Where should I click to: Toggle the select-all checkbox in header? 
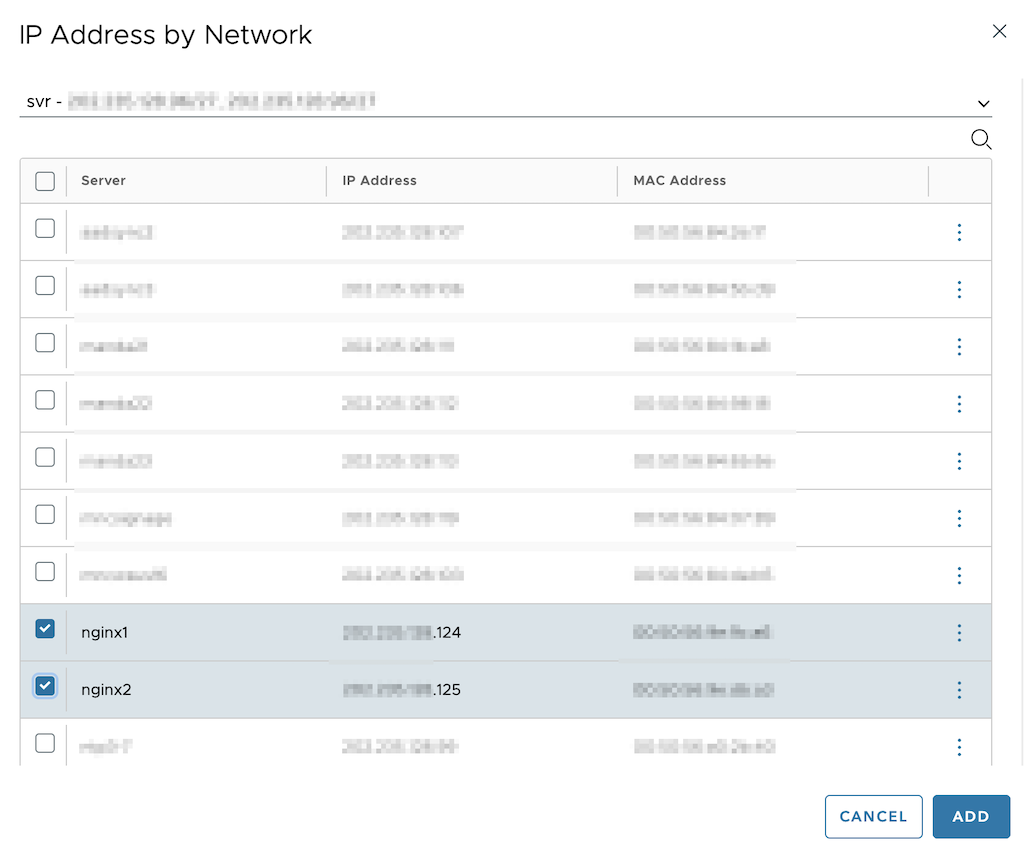[45, 181]
